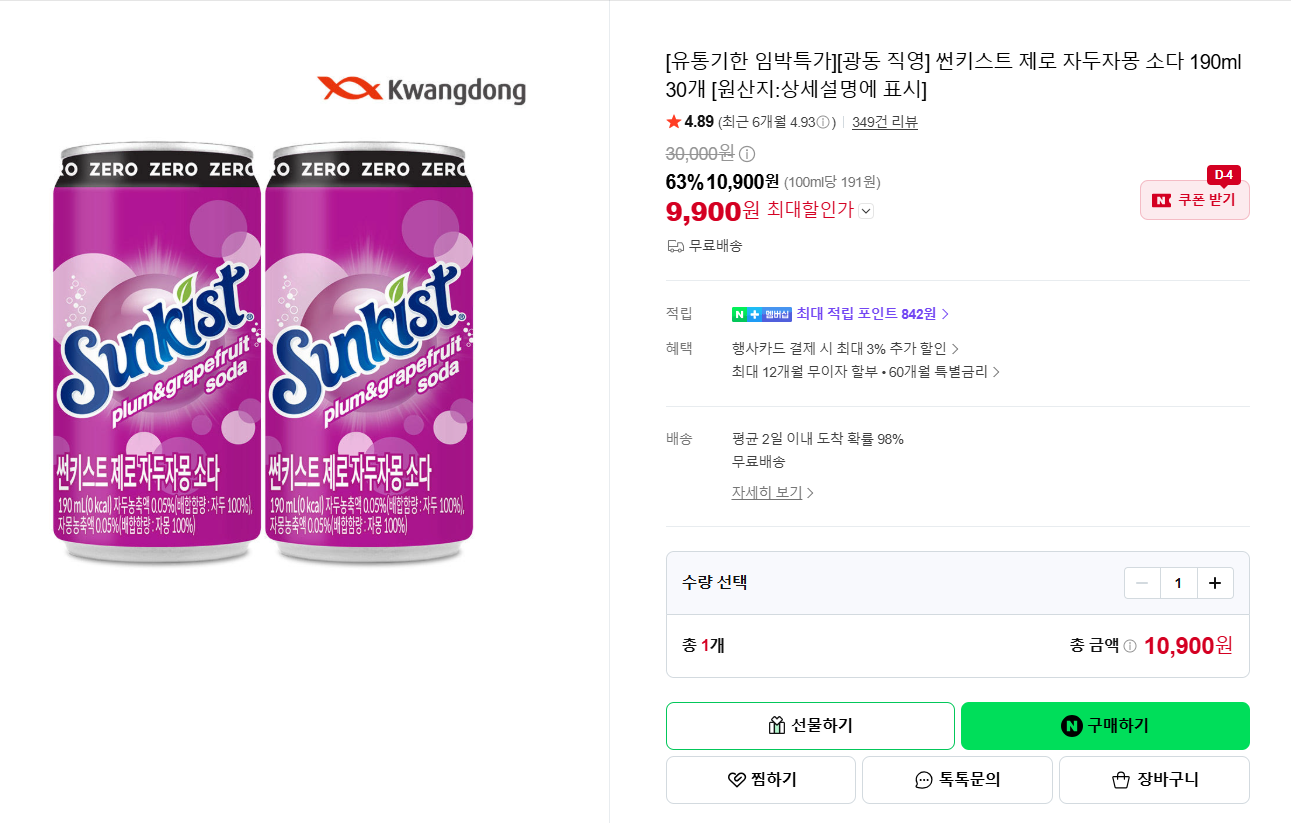Click the info icon next to 최근 6개월 4.93
The width and height of the screenshot is (1291, 823).
[x=823, y=122]
